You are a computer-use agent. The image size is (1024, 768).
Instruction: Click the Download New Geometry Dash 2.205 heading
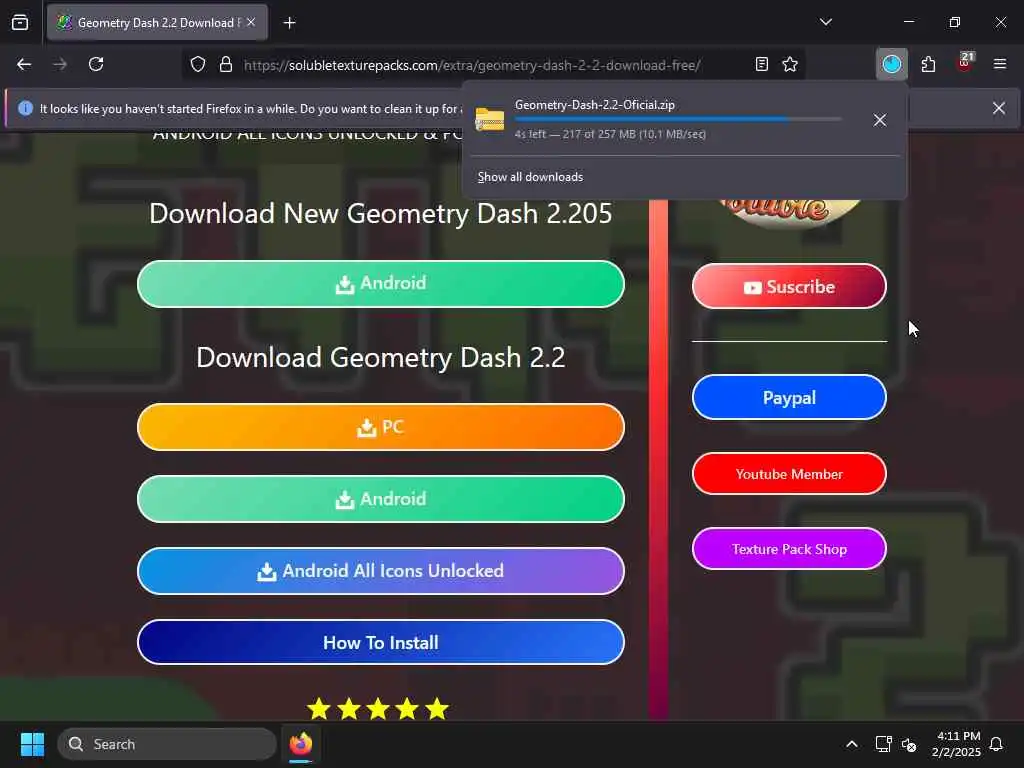[381, 214]
